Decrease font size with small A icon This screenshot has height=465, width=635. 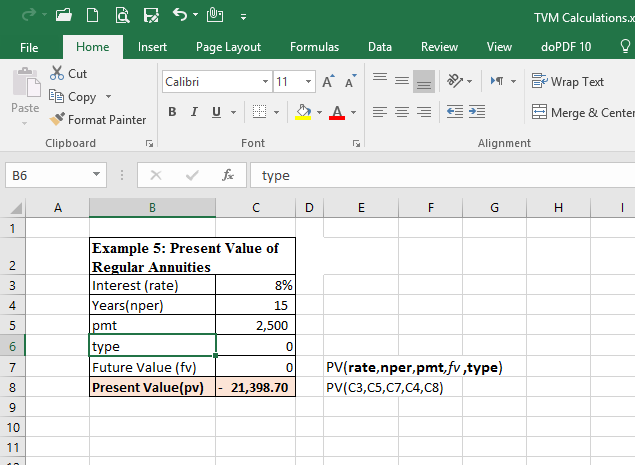[351, 81]
